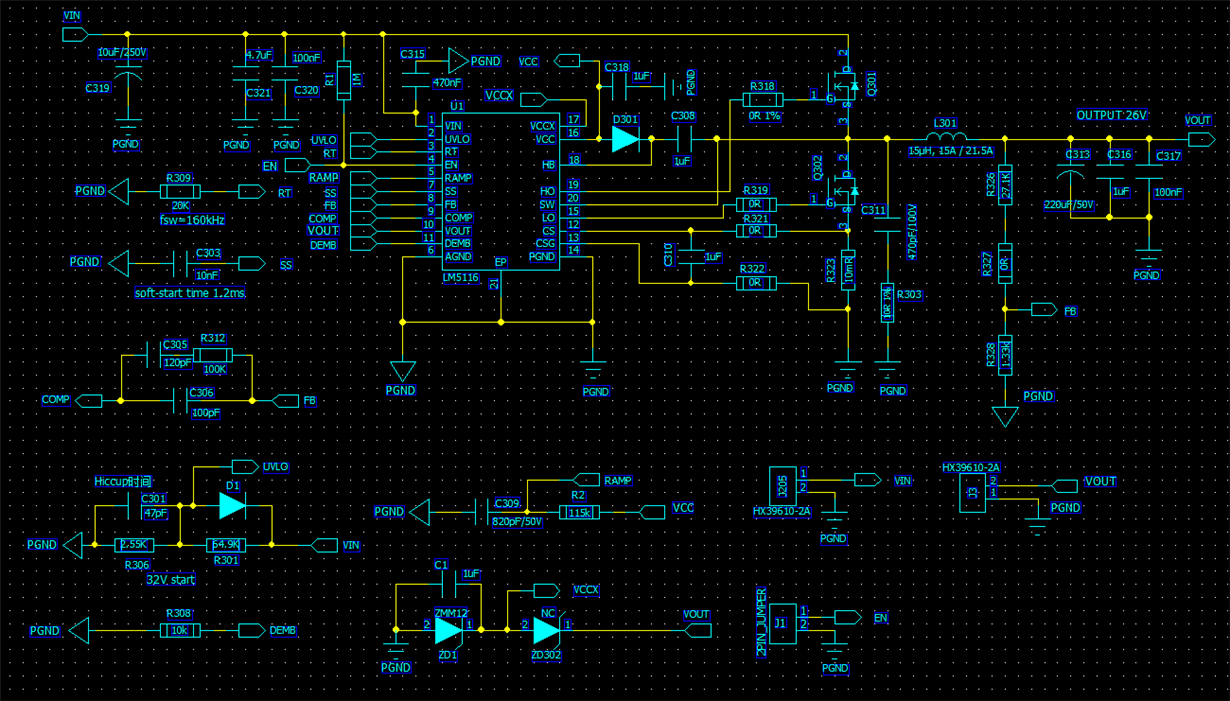
Task: Select the D1 diode symbol
Action: [231, 505]
